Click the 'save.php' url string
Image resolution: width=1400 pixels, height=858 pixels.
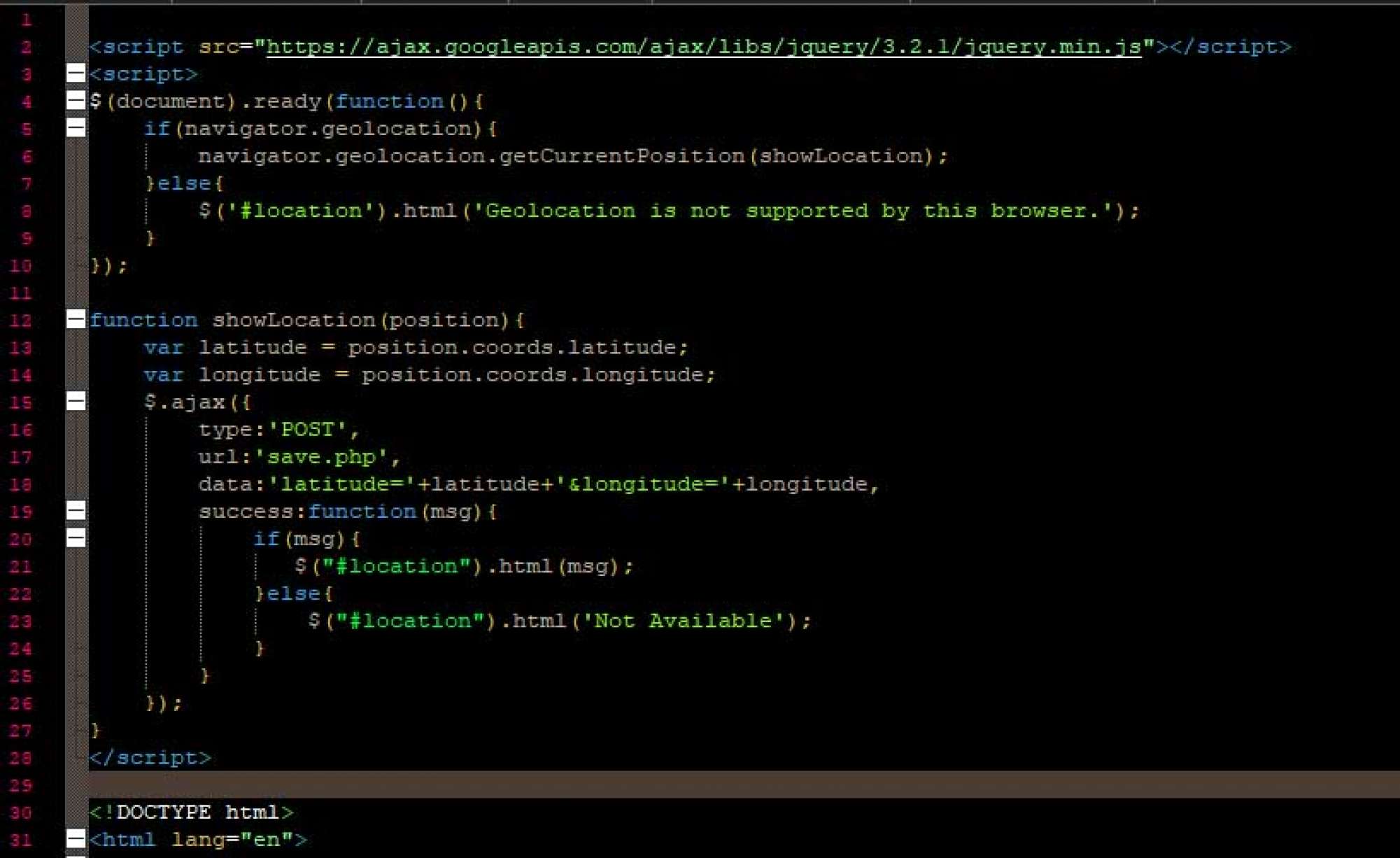[x=320, y=457]
